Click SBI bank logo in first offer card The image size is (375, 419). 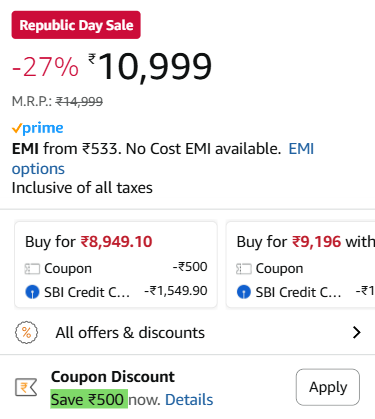coord(32,292)
